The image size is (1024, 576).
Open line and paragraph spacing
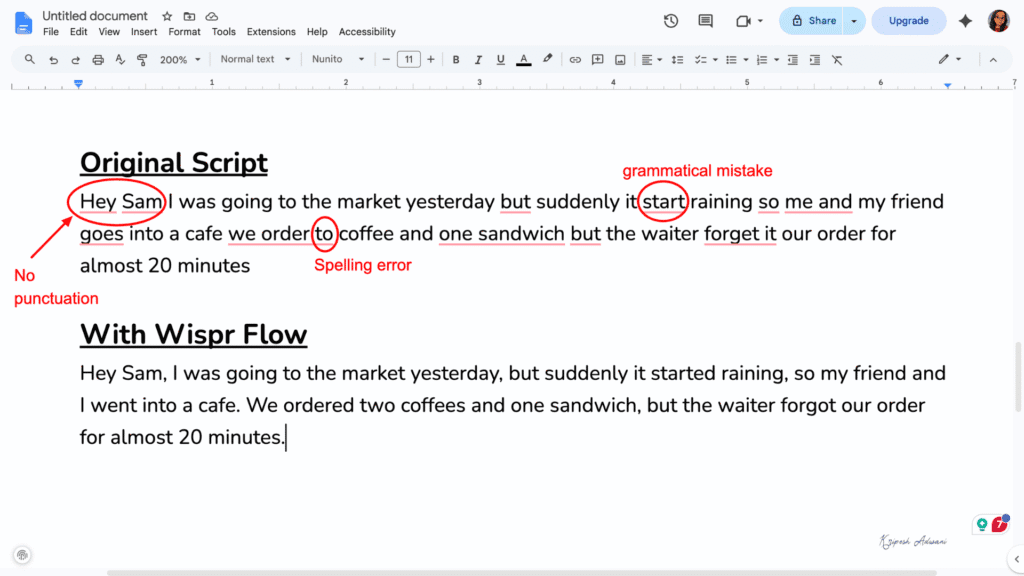(x=677, y=60)
